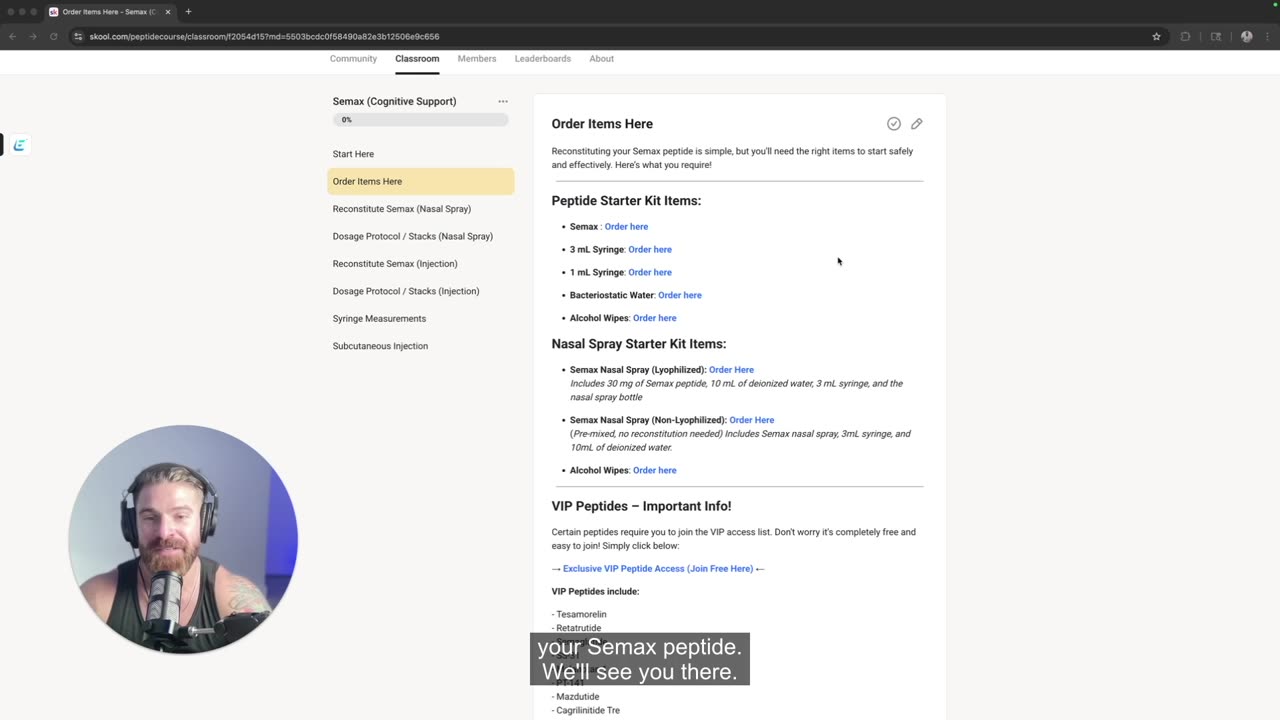
Task: Mark lesson complete with the checkmark icon
Action: (893, 124)
